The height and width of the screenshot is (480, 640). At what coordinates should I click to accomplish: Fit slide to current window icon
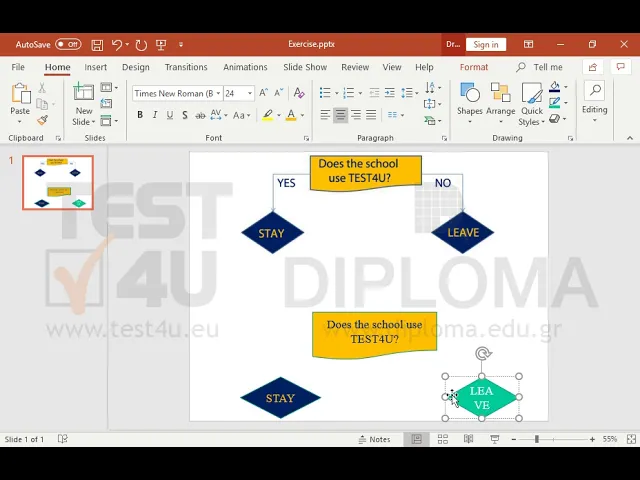click(x=631, y=439)
